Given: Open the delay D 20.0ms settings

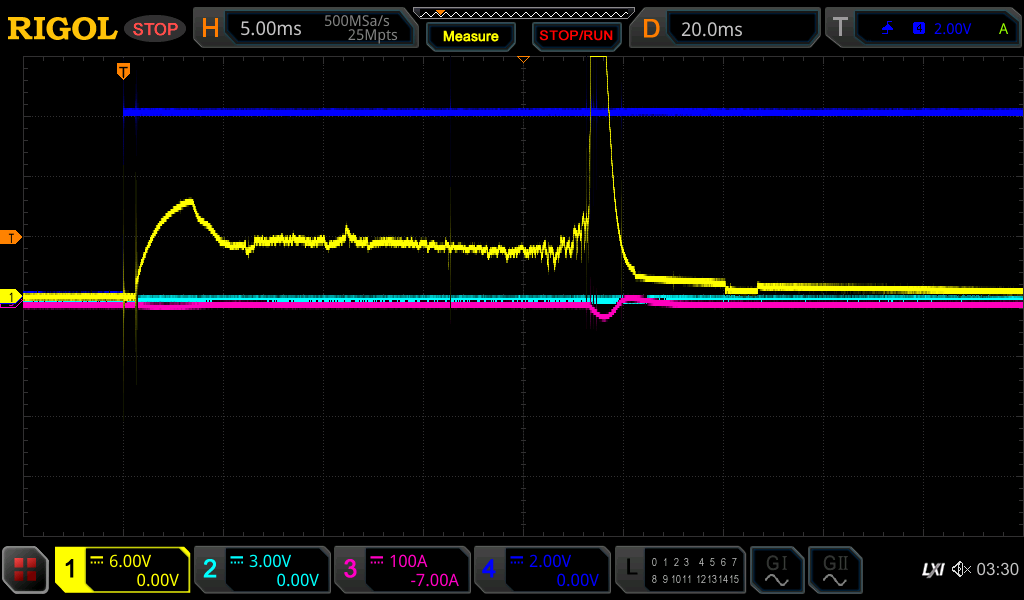Looking at the screenshot, I should [727, 29].
